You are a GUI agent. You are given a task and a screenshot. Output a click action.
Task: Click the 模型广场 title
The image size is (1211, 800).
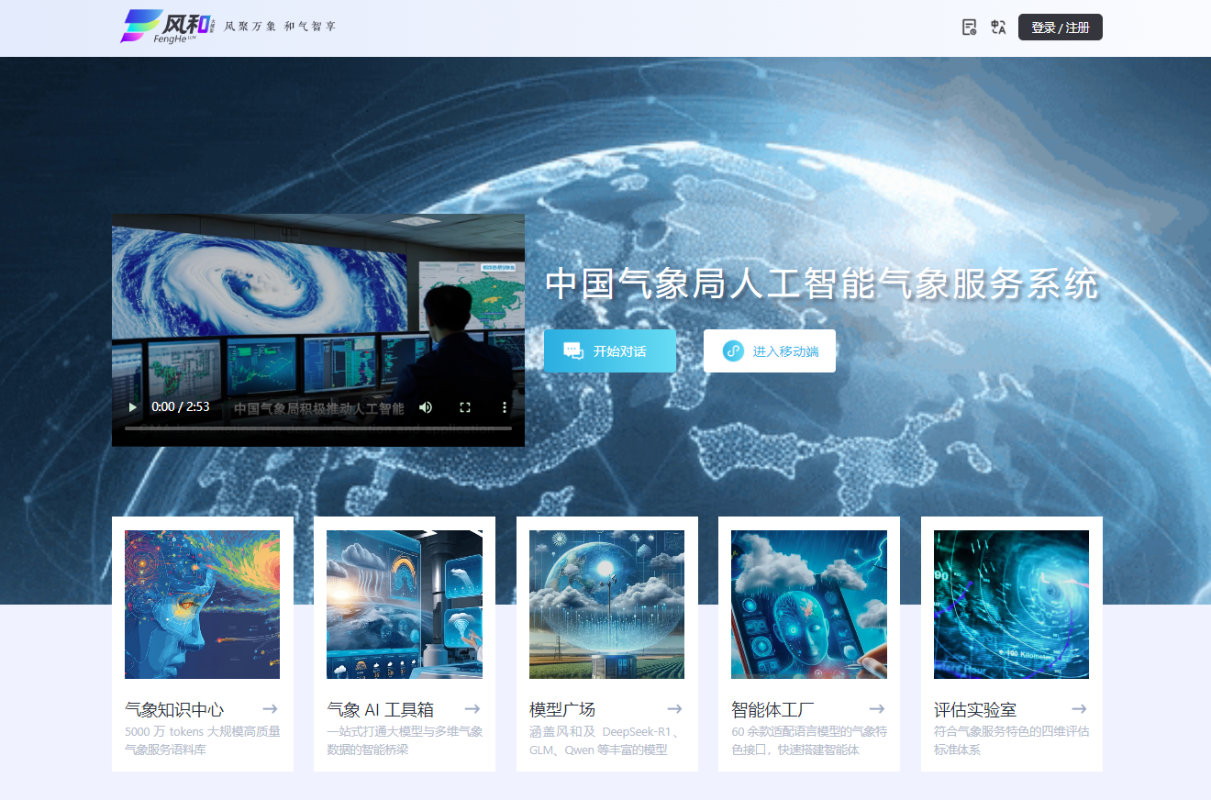pos(562,710)
